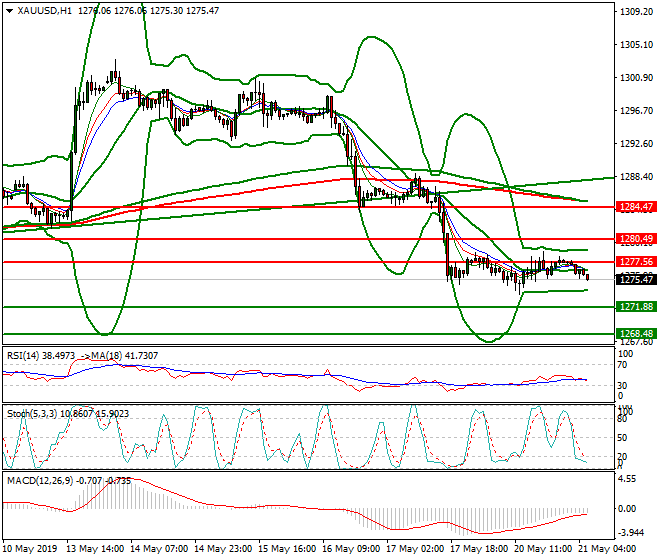Click the current price label 1275.47

pyautogui.click(x=636, y=279)
